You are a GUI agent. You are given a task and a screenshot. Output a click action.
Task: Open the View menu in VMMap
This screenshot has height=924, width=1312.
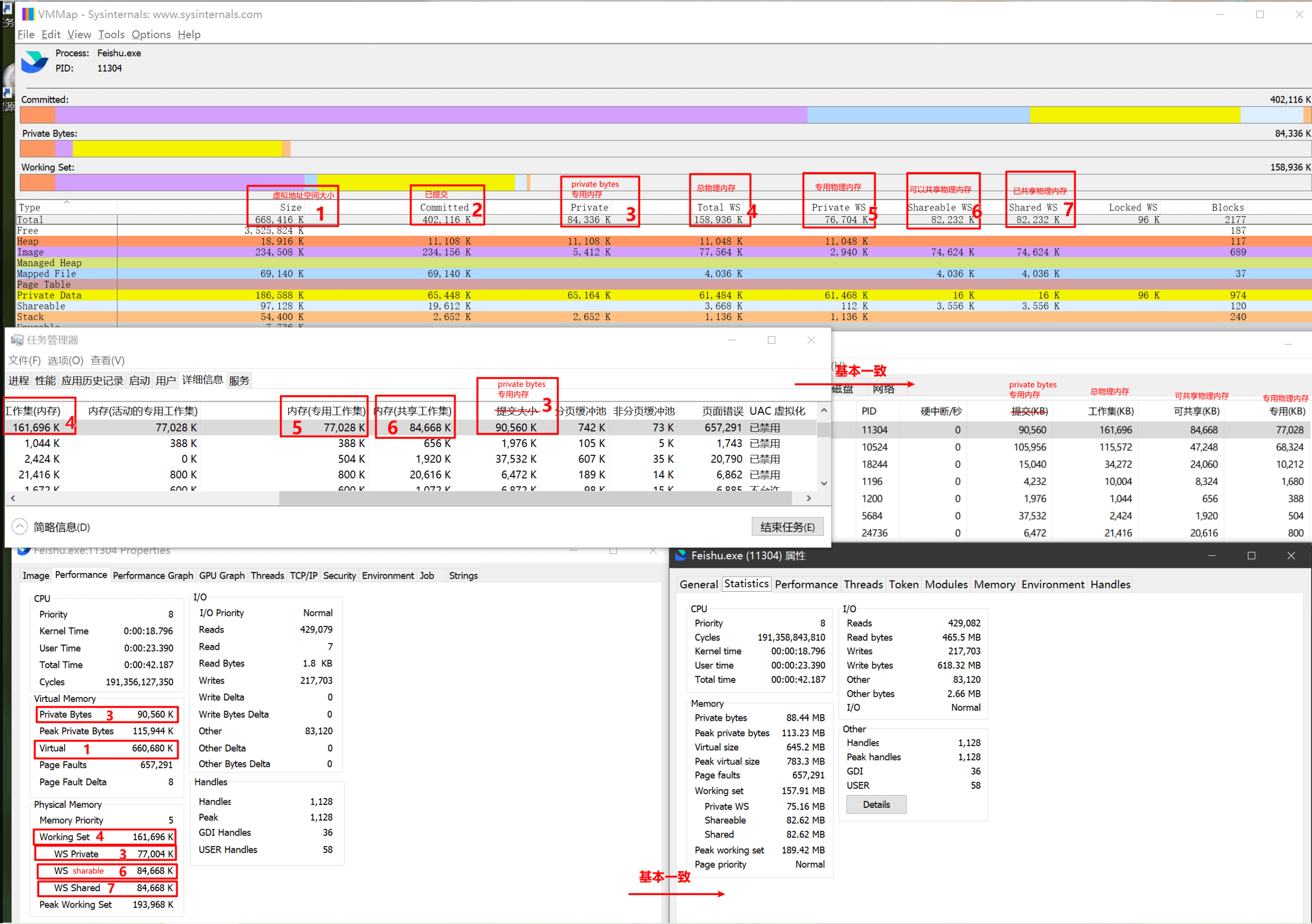(x=79, y=34)
